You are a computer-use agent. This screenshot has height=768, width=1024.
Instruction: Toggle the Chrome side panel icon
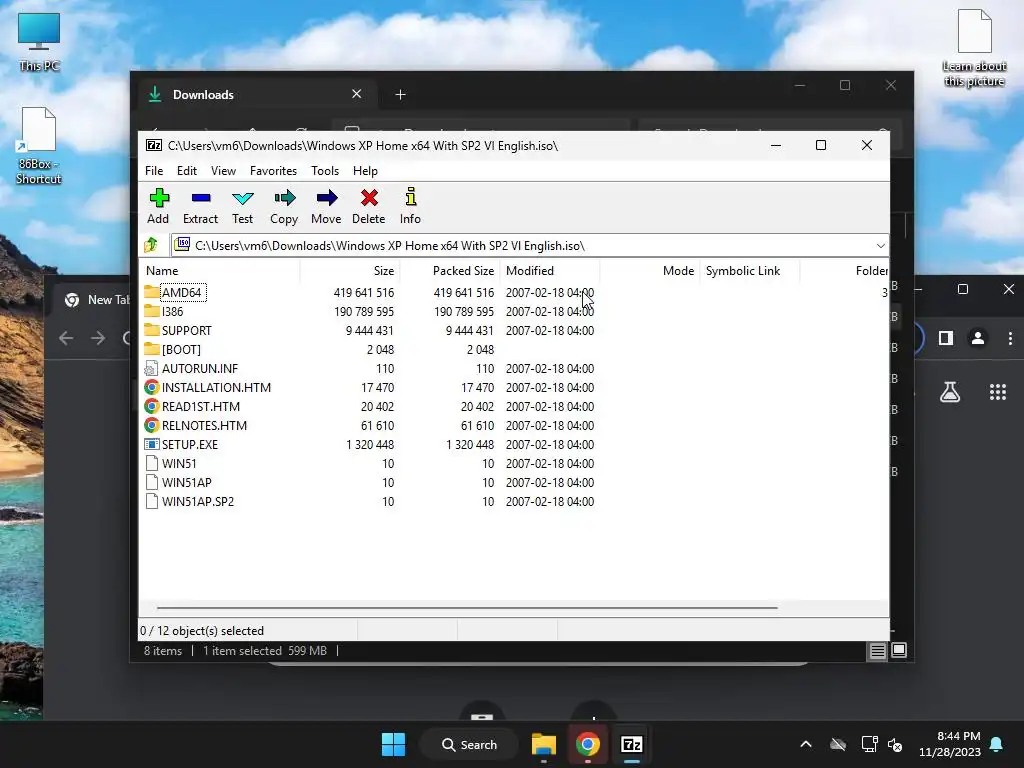946,338
